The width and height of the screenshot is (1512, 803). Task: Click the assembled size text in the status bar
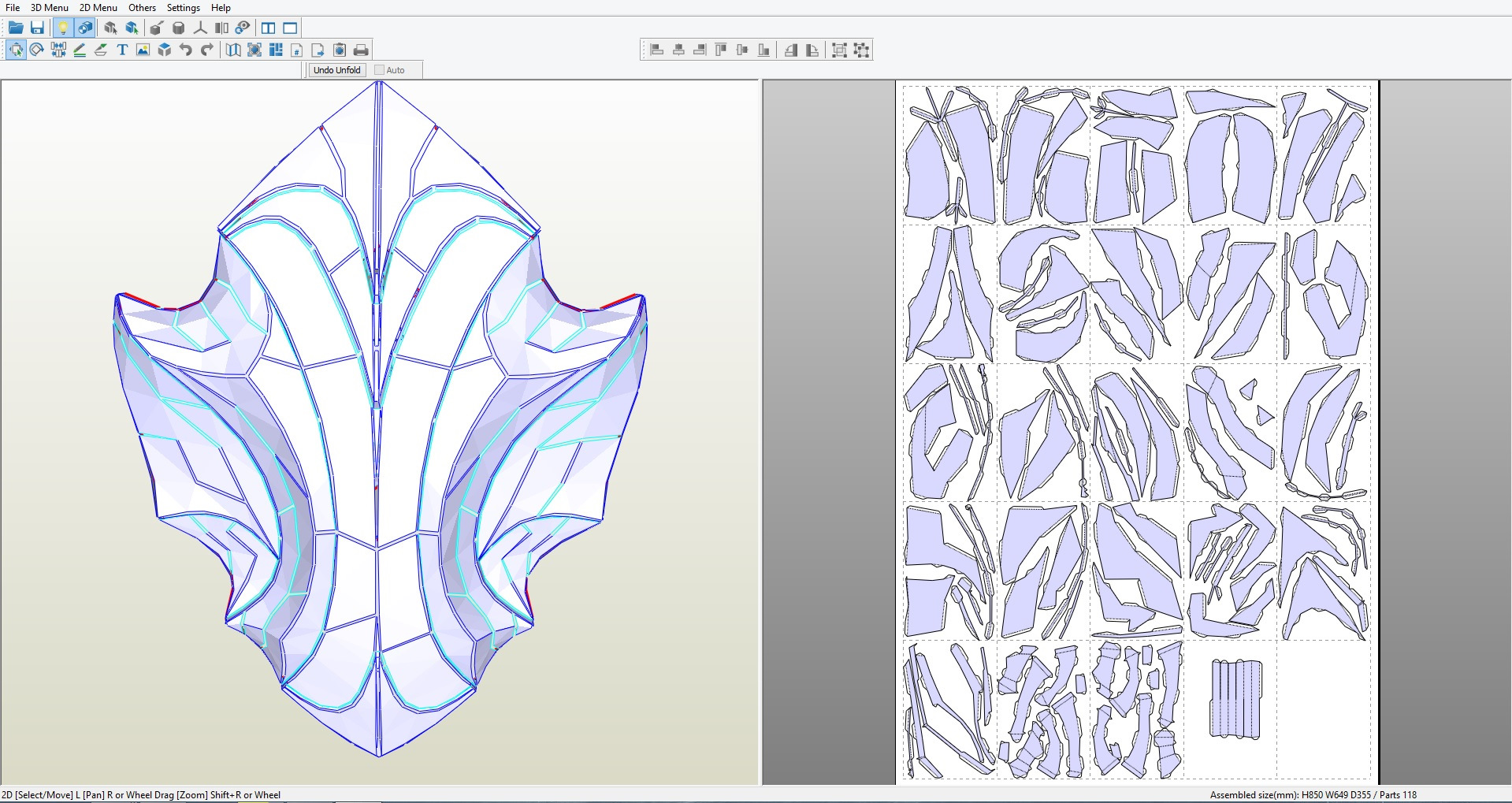pos(1313,794)
